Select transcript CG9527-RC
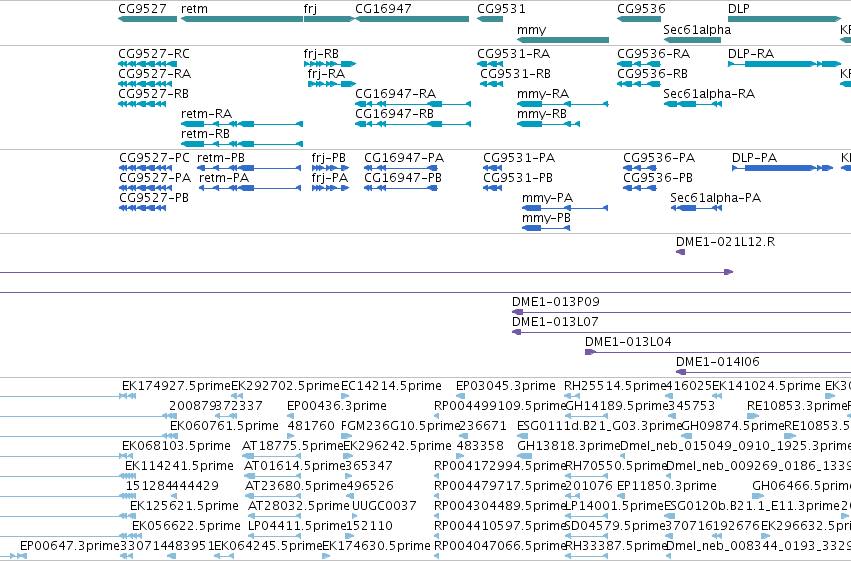This screenshot has height=561, width=851. (154, 54)
